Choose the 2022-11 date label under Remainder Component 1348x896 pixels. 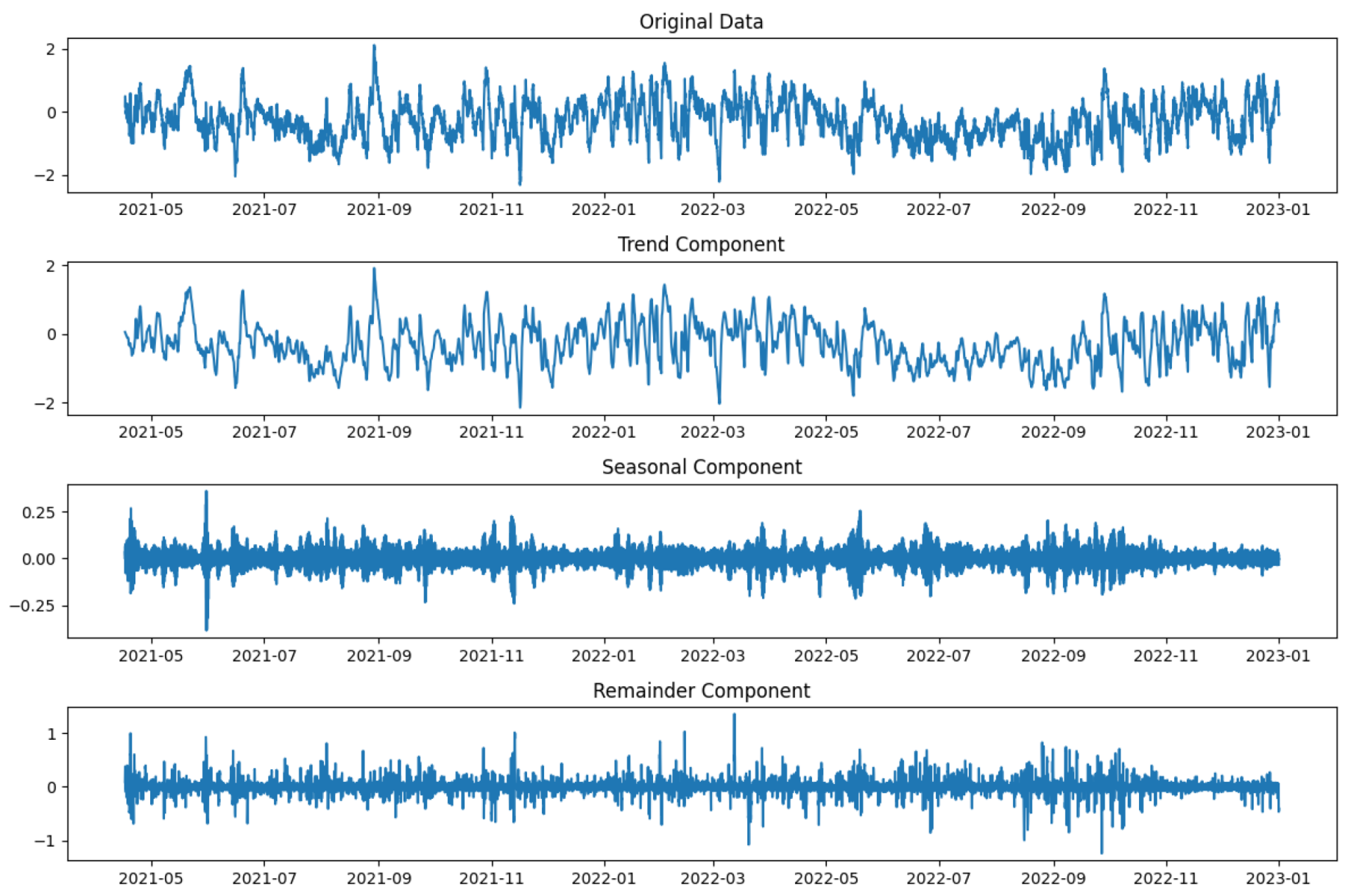(x=1166, y=878)
